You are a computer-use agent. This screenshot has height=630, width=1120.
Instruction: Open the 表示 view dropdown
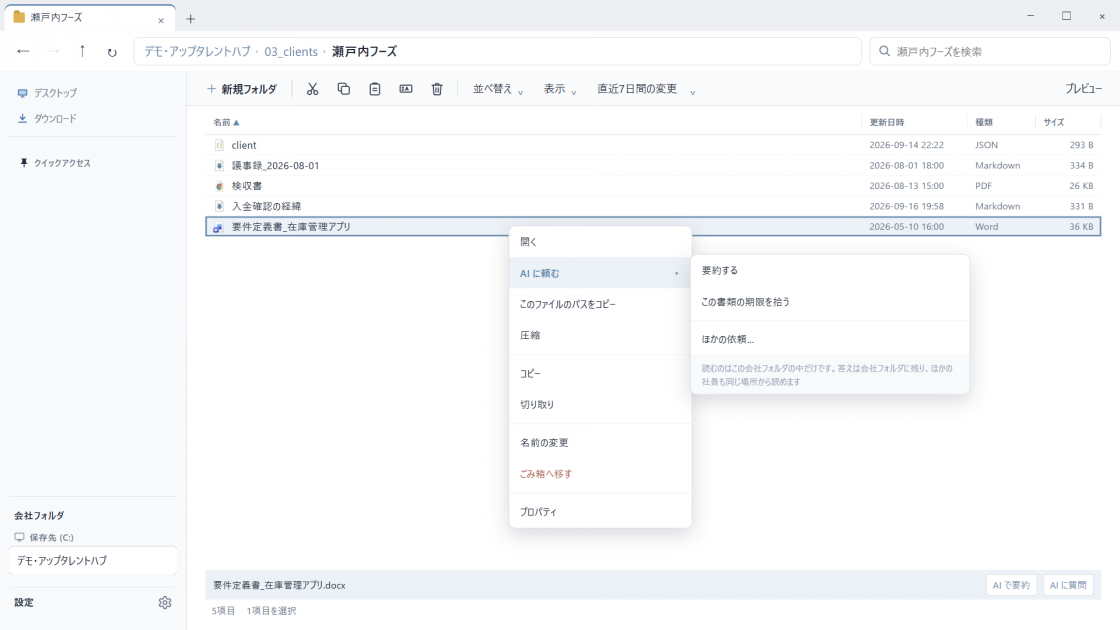tap(560, 89)
